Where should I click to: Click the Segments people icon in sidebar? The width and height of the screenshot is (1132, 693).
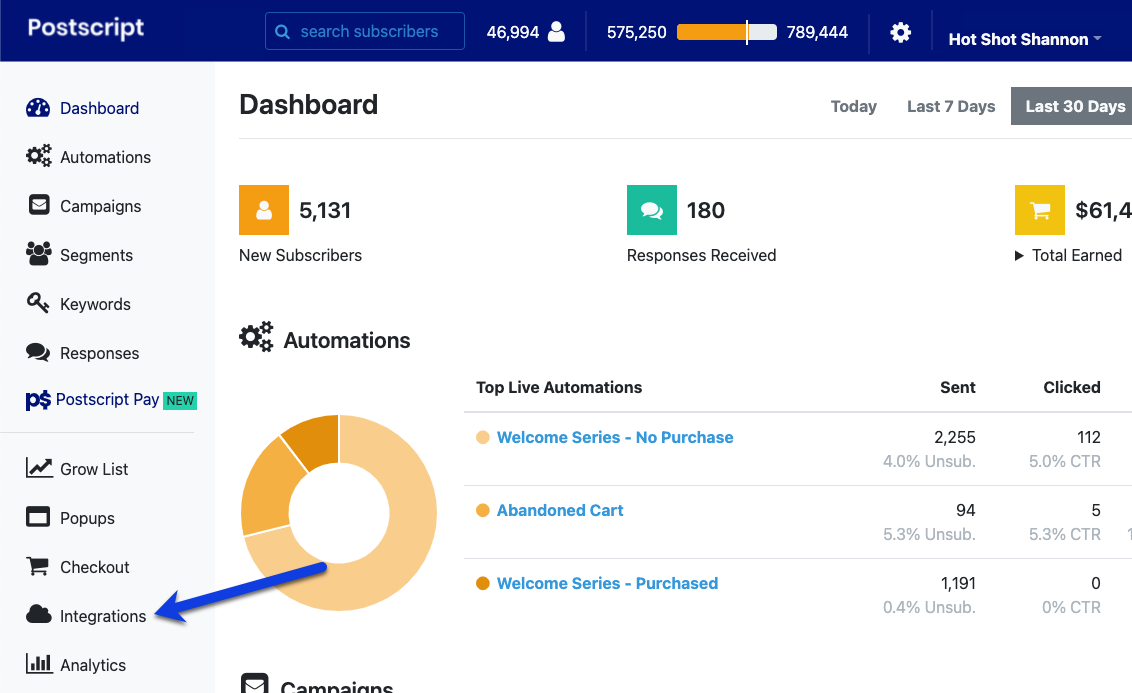[x=39, y=253]
